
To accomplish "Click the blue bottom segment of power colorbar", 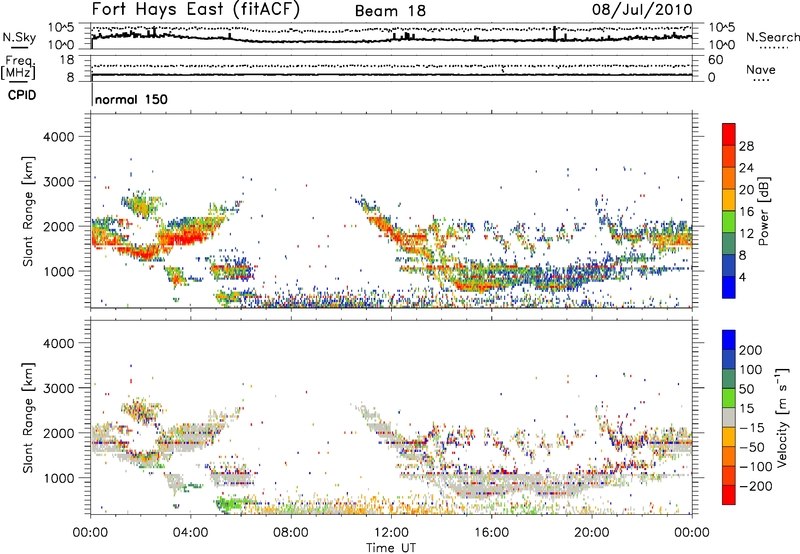I will 729,287.
